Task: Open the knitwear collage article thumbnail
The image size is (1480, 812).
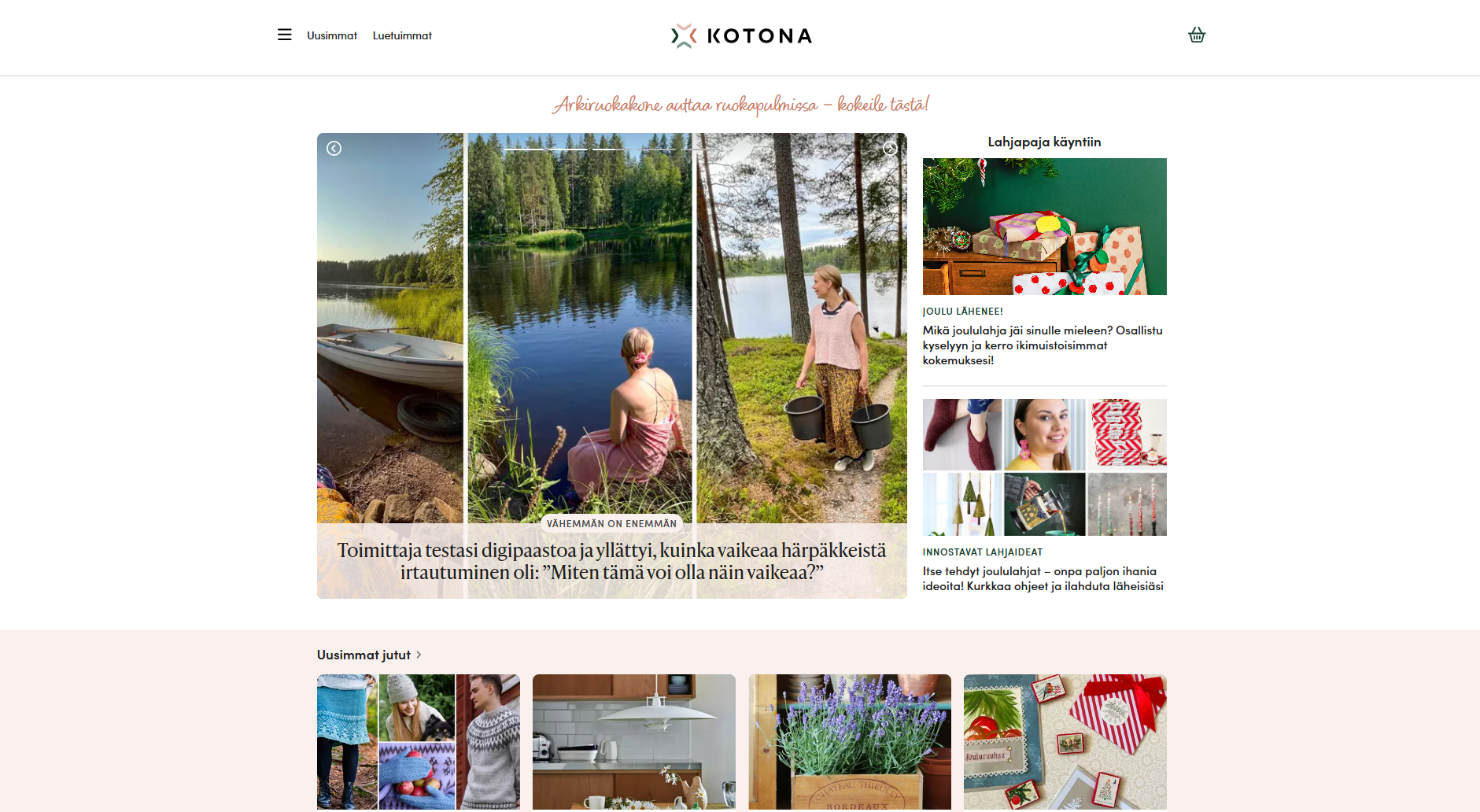Action: click(x=419, y=742)
